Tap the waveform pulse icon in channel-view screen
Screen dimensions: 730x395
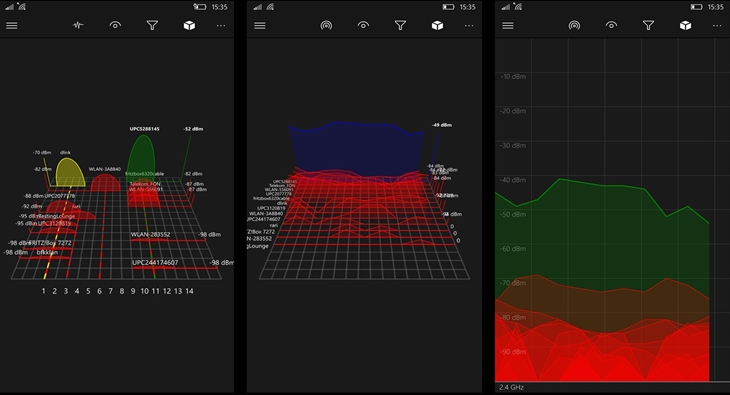tap(78, 25)
